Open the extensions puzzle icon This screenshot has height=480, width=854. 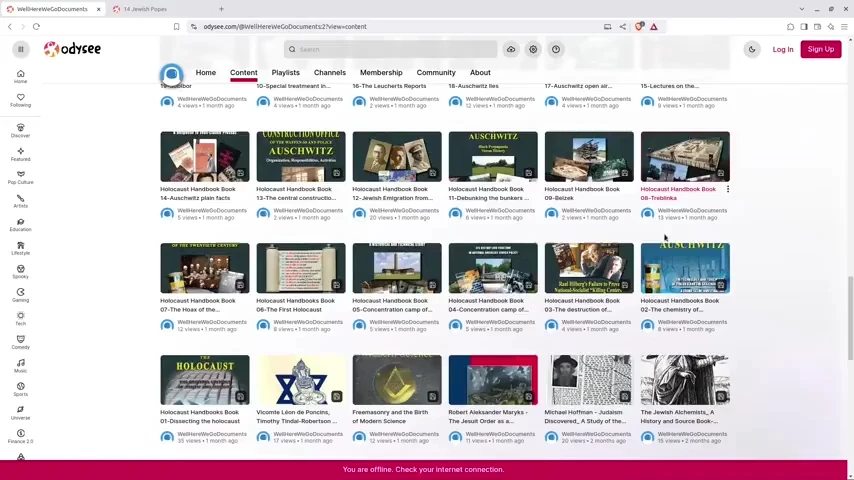(x=790, y=27)
